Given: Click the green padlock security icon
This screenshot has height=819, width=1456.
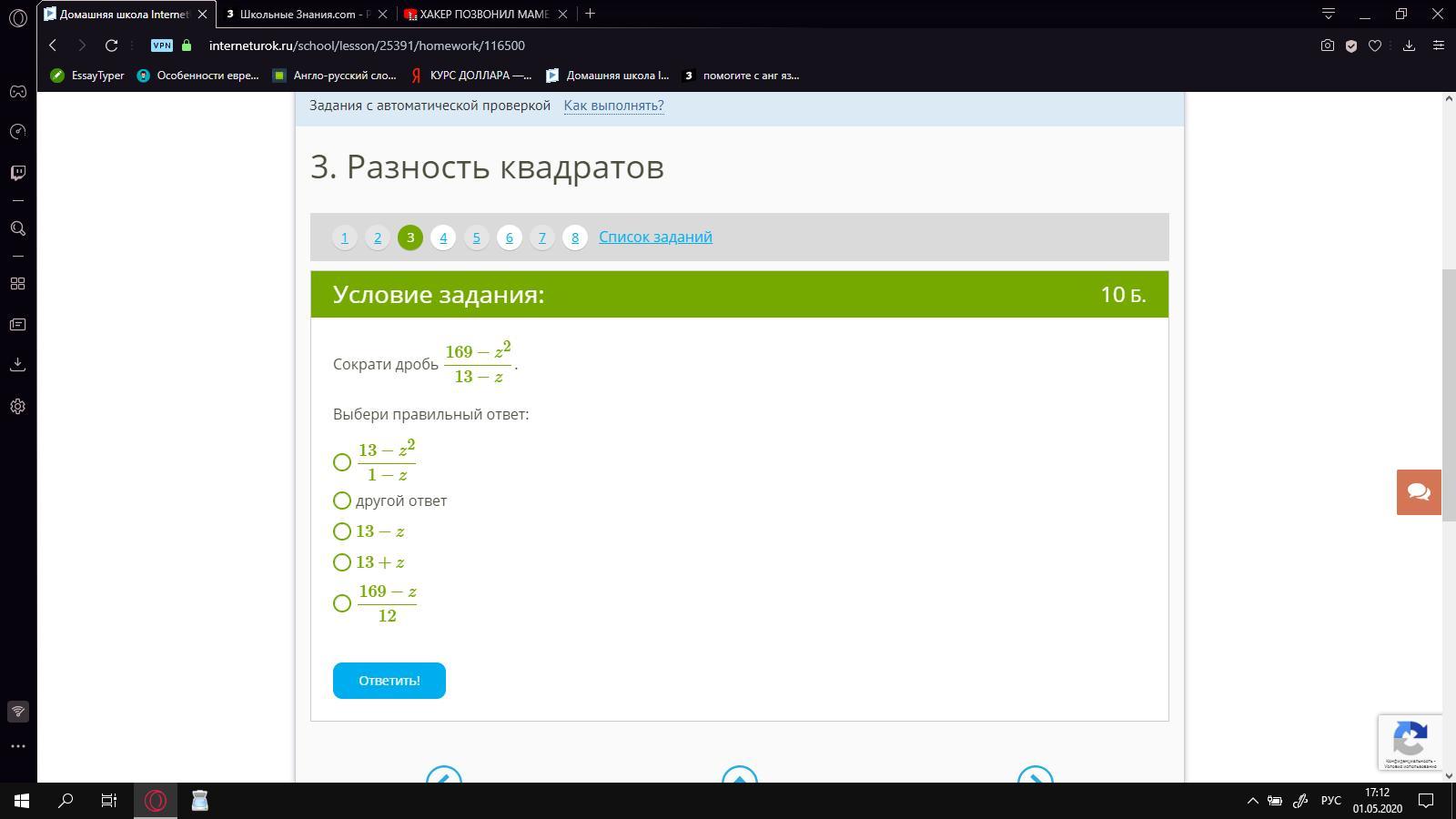Looking at the screenshot, I should pos(187,45).
